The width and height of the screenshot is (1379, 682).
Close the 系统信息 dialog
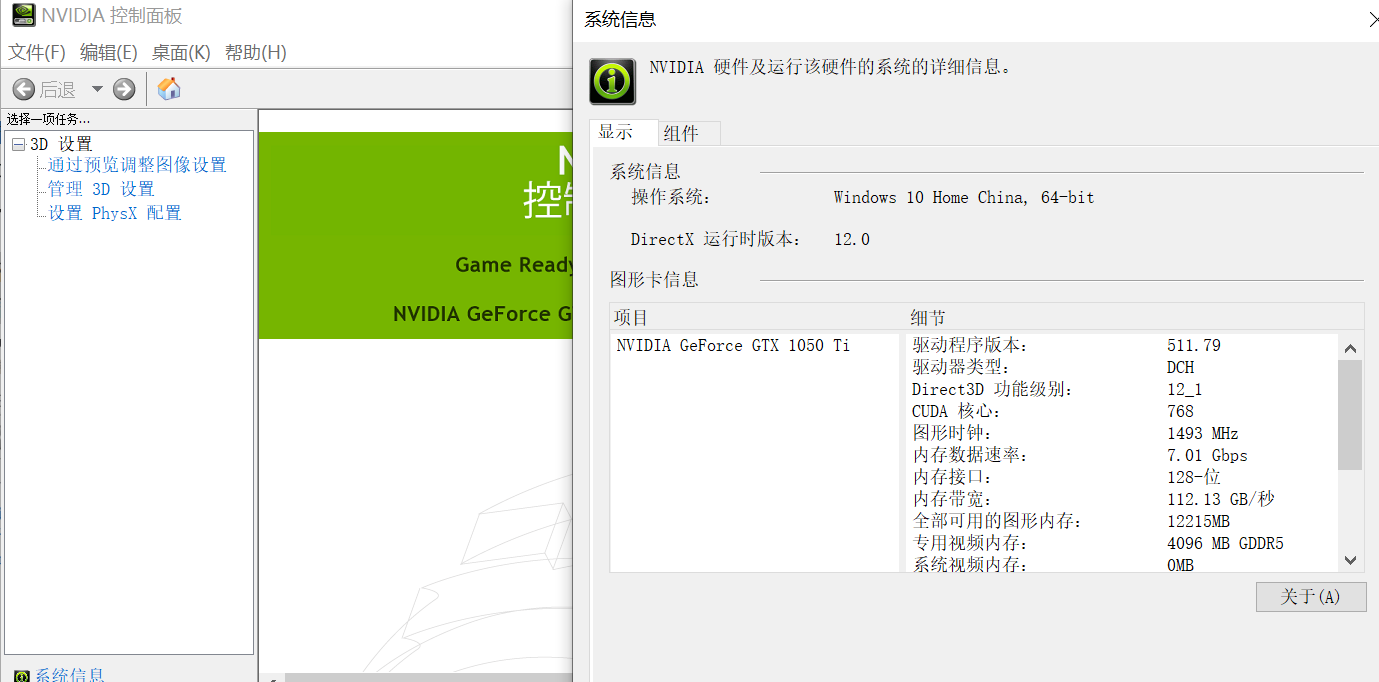click(1373, 19)
